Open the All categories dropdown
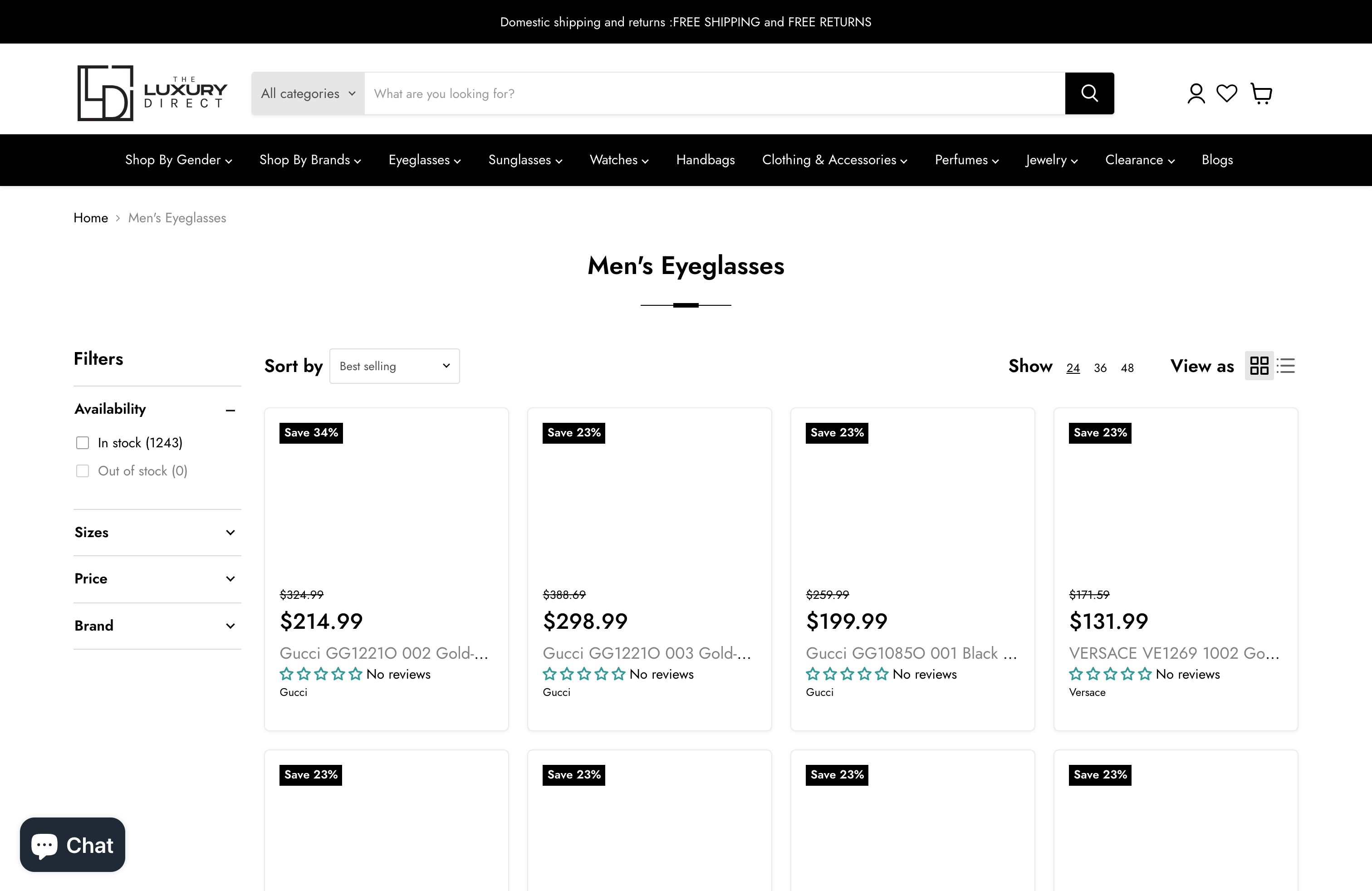1372x891 pixels. 307,93
